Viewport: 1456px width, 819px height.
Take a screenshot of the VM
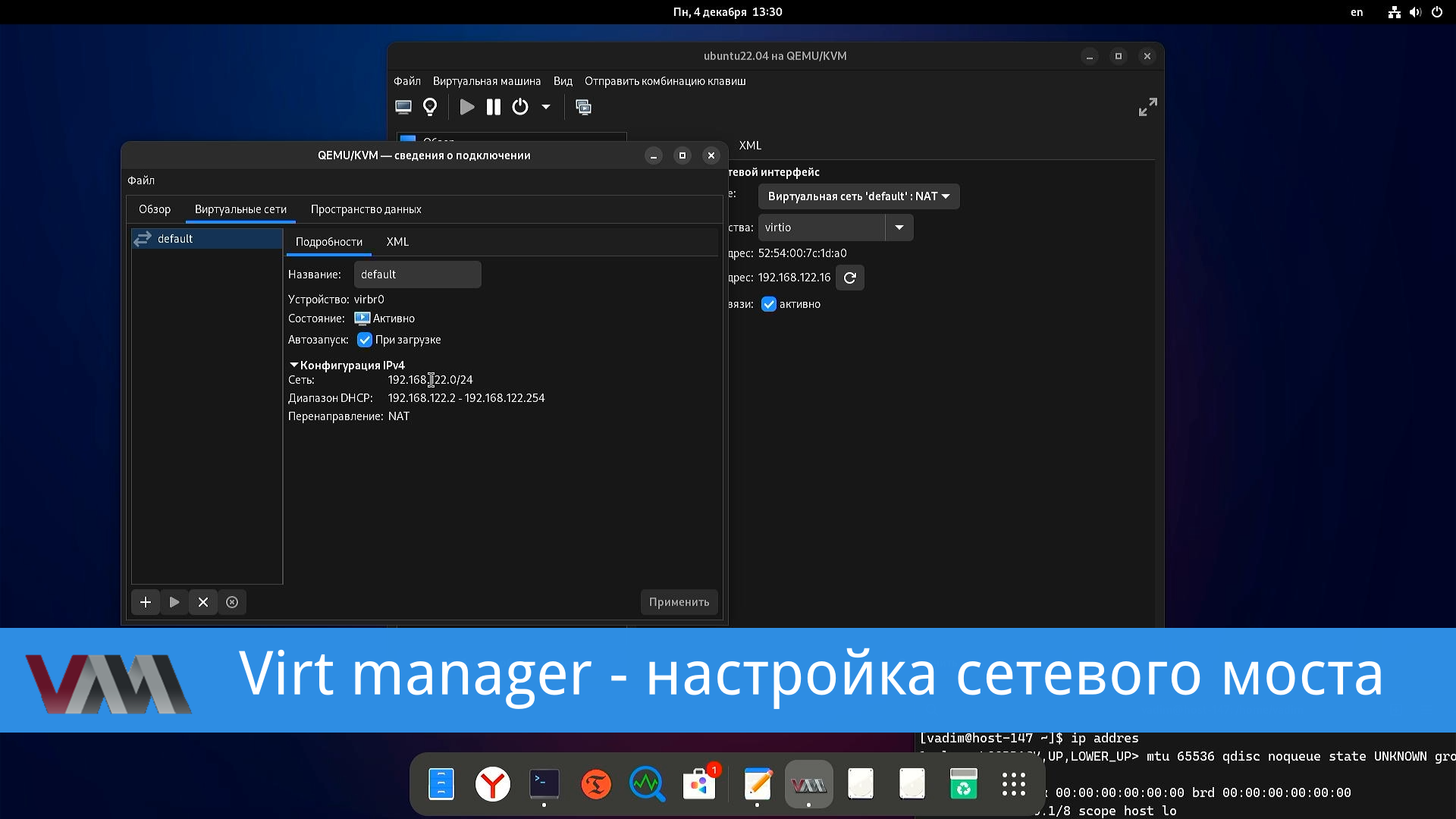(x=584, y=107)
